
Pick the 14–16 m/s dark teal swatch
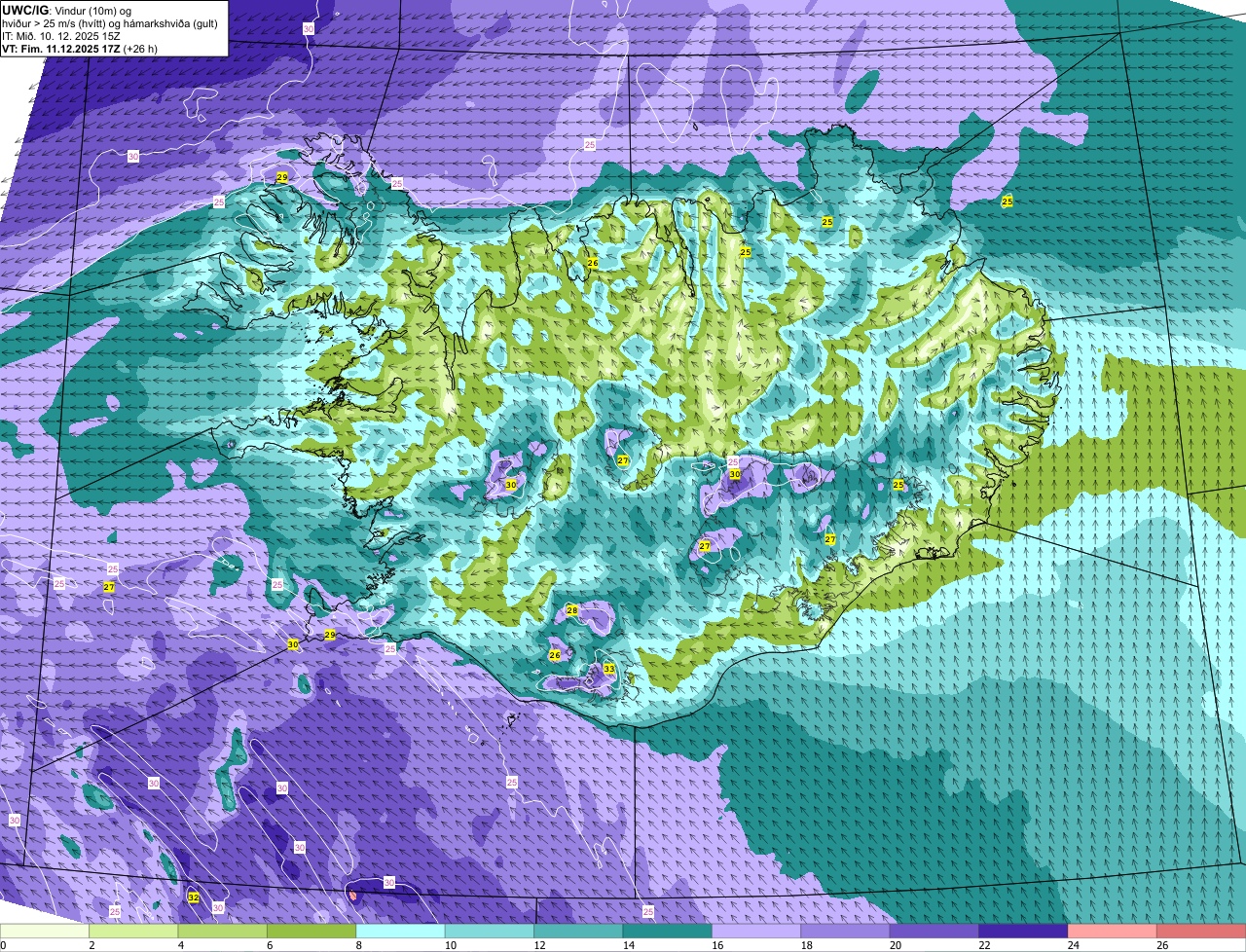[668, 932]
